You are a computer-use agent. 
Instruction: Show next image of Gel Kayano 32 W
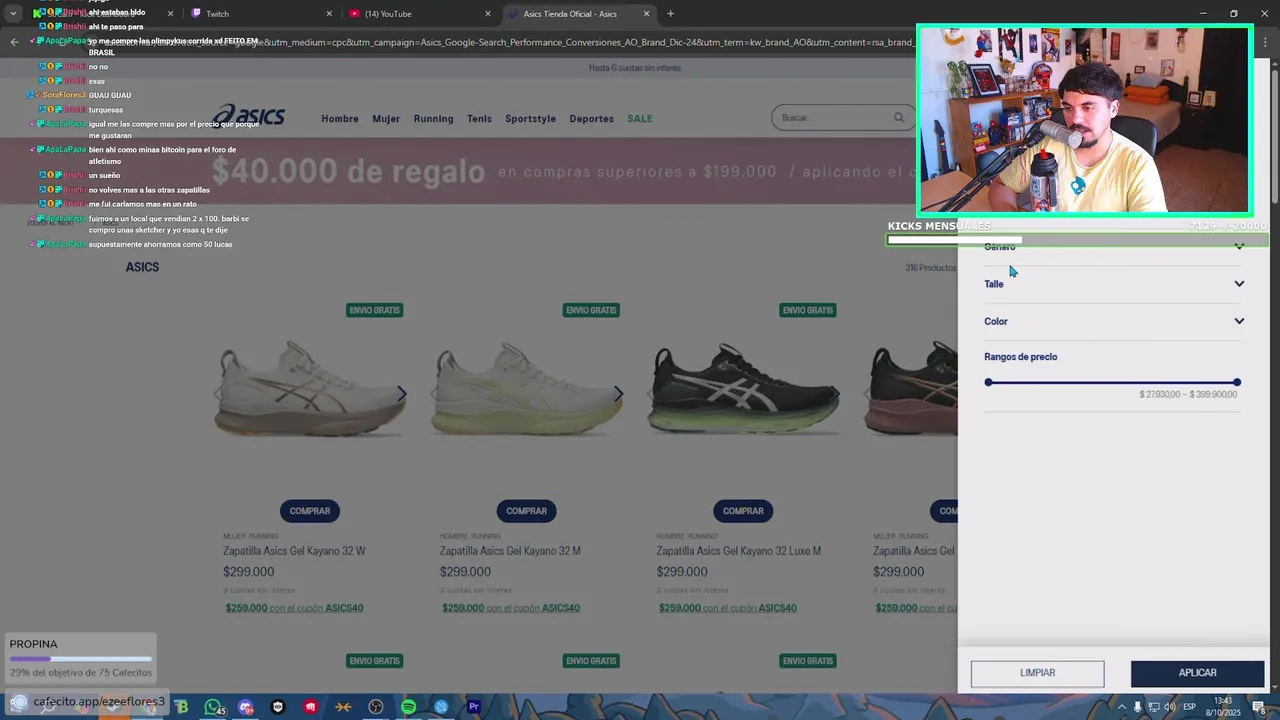coord(402,394)
